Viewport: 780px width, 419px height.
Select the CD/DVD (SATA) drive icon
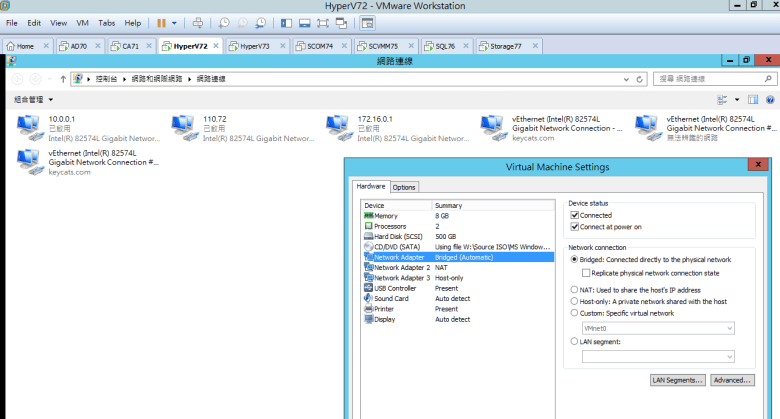367,246
